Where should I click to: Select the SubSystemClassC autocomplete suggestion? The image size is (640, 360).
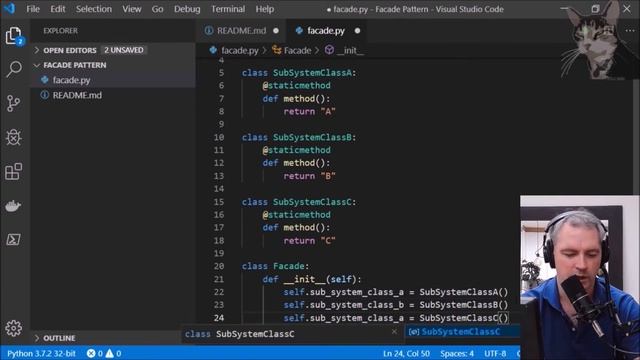point(462,332)
